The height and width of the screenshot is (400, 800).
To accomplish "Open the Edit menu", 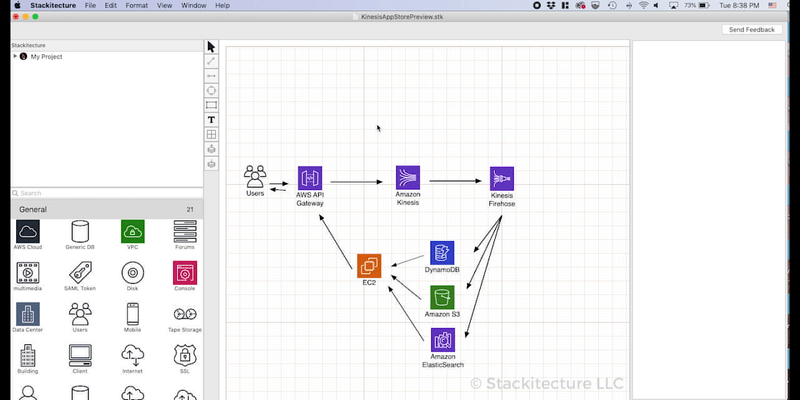I will [110, 5].
